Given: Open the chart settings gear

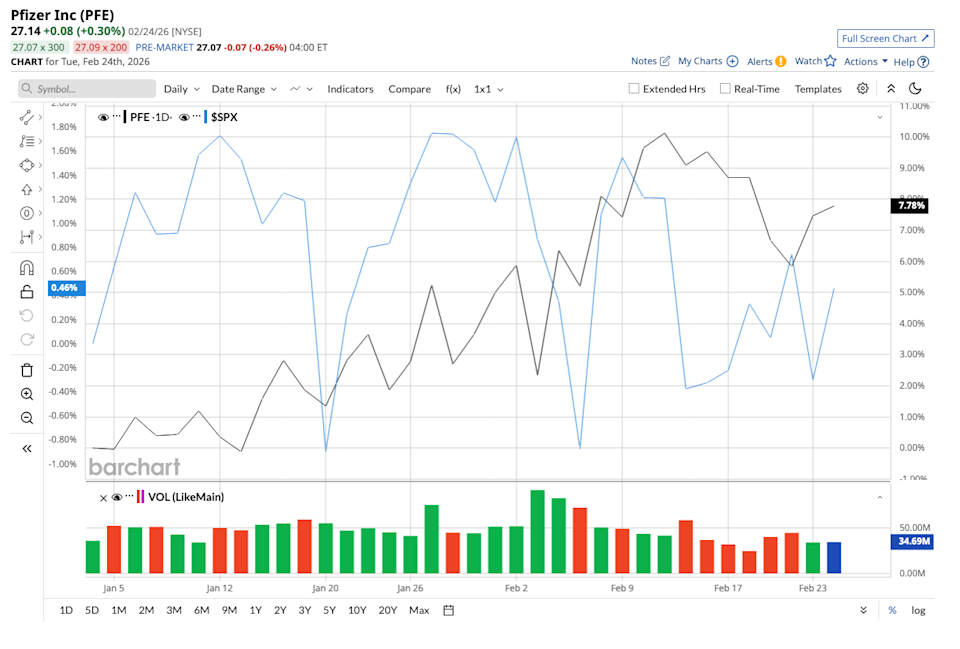Looking at the screenshot, I should click(x=862, y=89).
